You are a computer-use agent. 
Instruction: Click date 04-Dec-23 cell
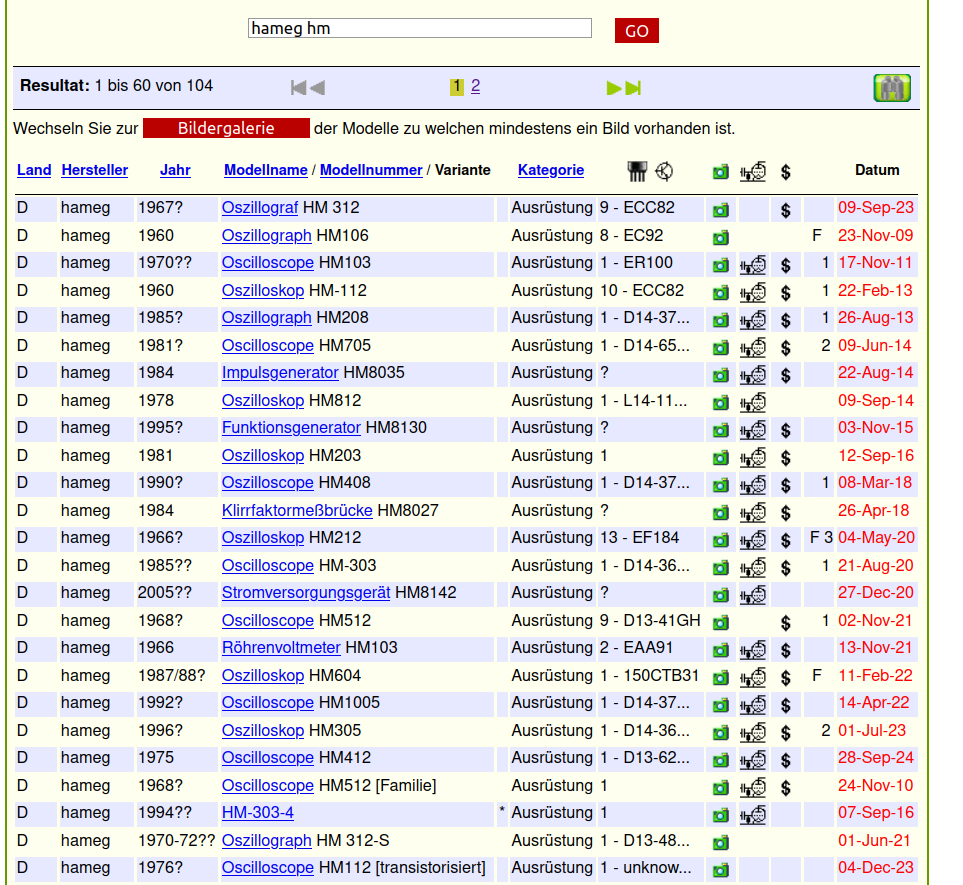pyautogui.click(x=876, y=867)
